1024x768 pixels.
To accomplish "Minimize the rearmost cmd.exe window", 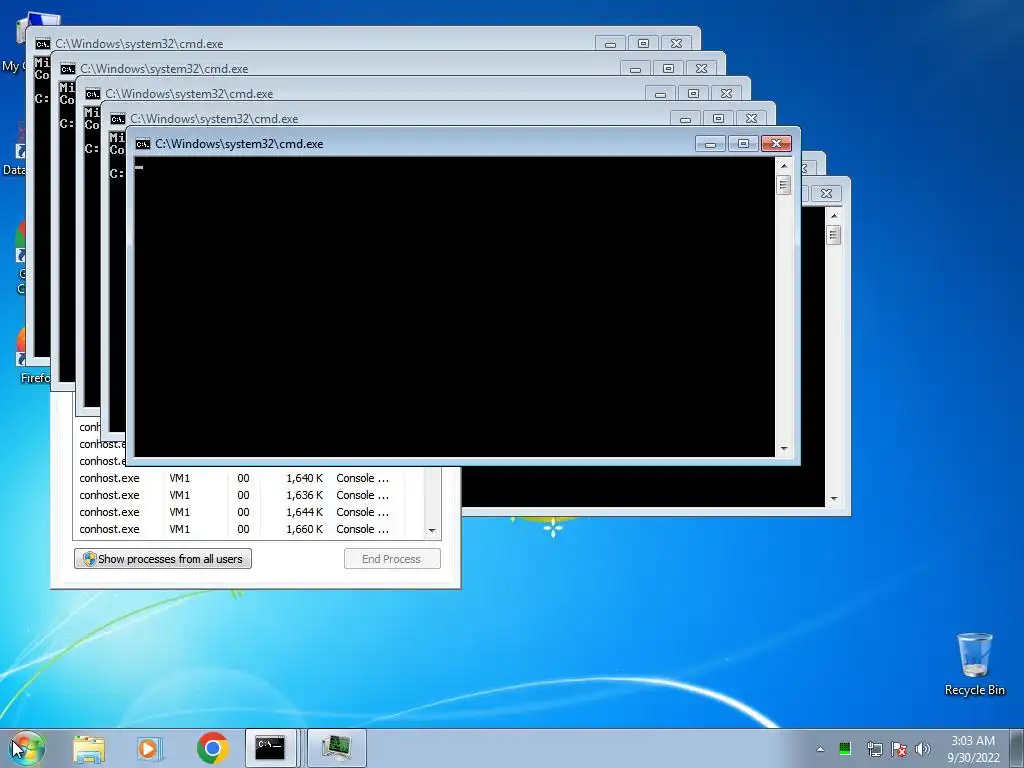I will point(610,44).
